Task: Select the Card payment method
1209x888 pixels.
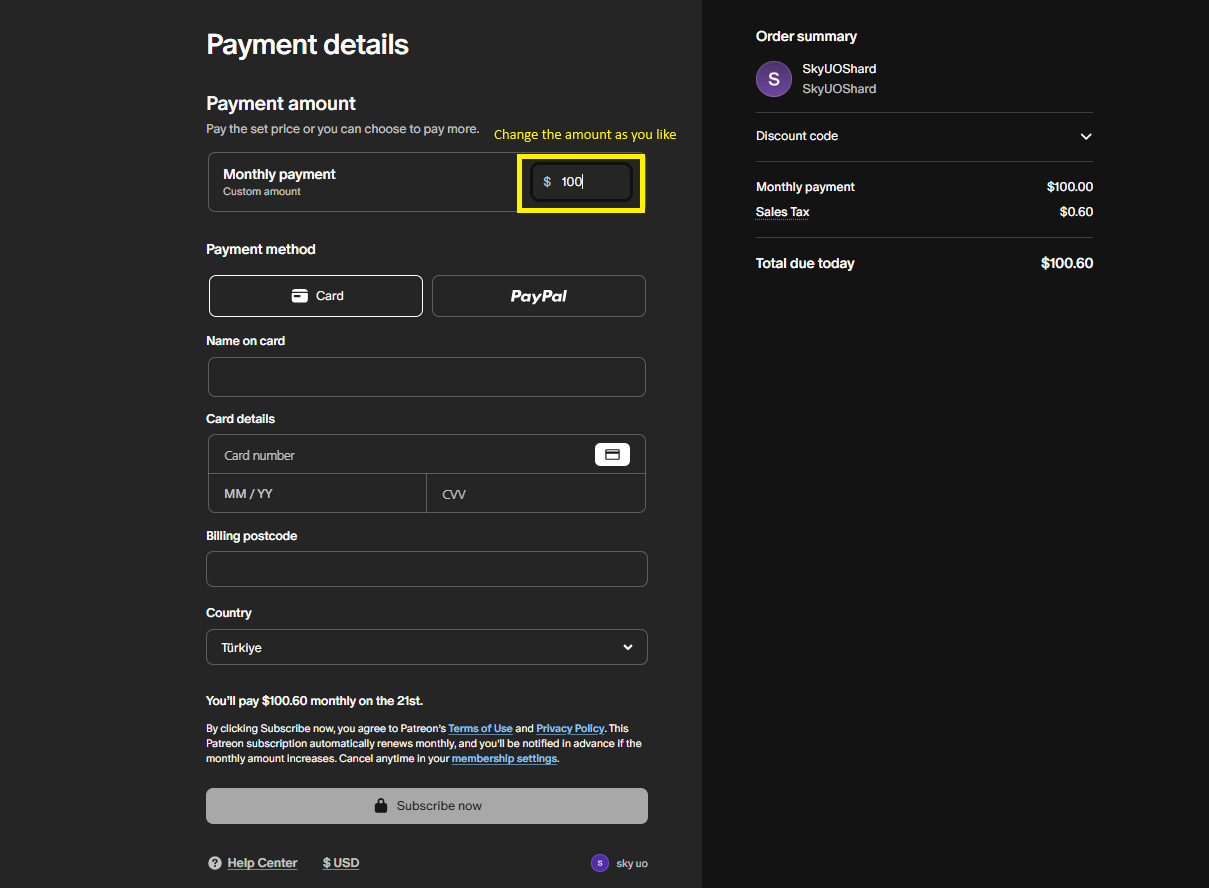Action: click(316, 296)
